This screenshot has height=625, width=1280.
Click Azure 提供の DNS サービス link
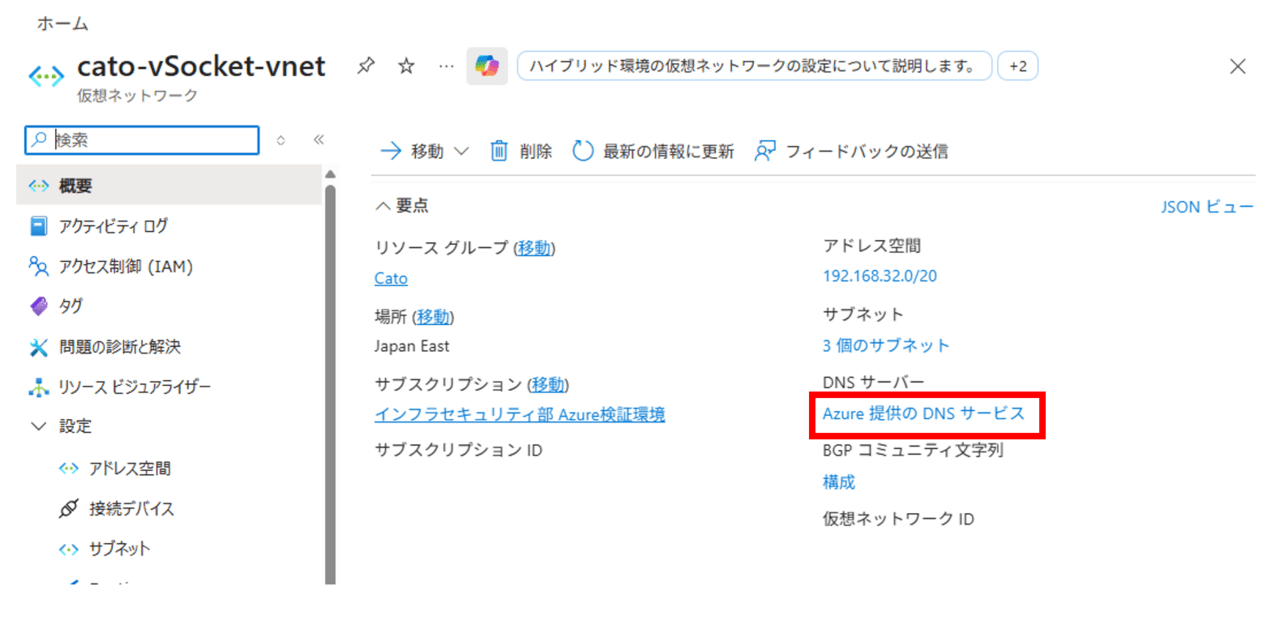coord(923,413)
